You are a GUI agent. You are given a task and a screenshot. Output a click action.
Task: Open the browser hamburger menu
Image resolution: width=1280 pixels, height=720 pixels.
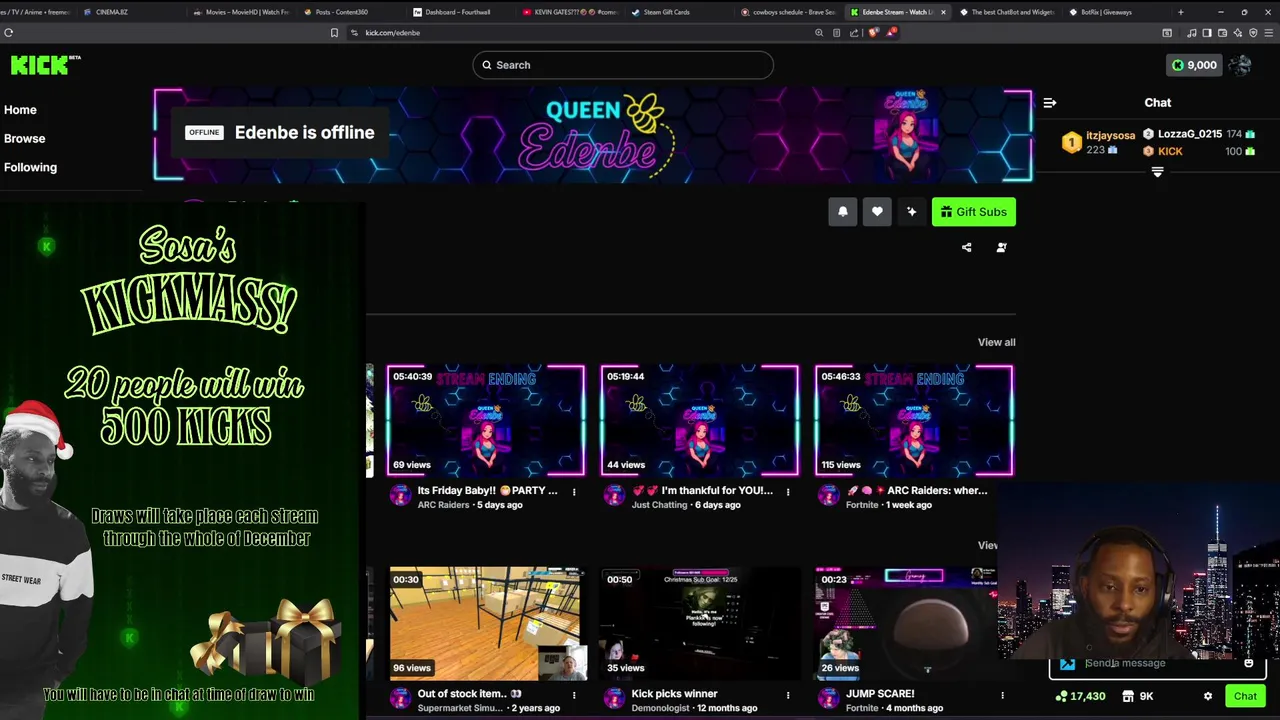tap(1269, 32)
